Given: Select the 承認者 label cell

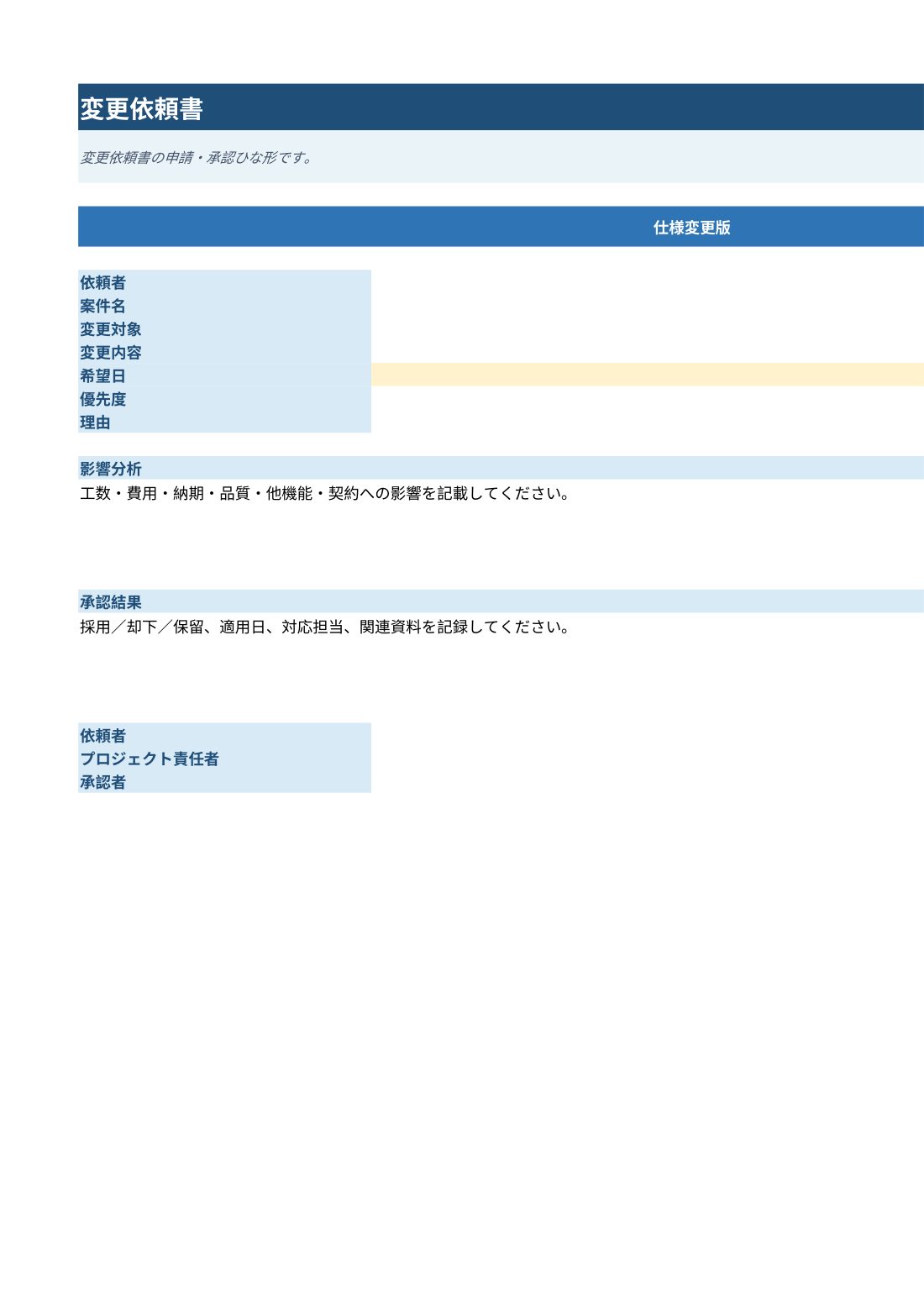Looking at the screenshot, I should tap(224, 781).
